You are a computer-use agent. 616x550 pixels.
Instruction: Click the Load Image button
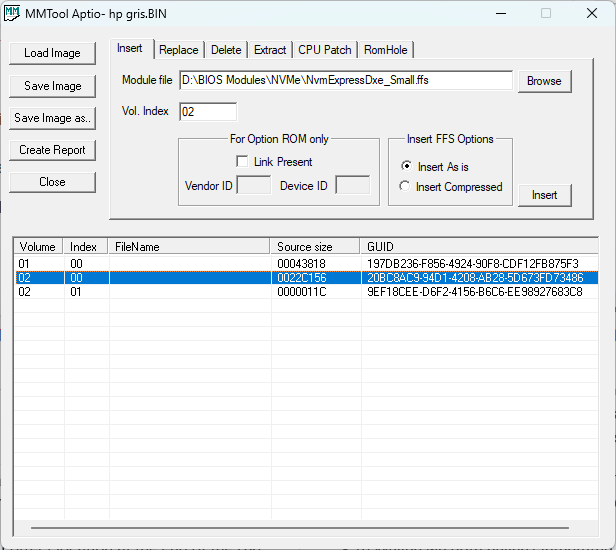coord(52,53)
